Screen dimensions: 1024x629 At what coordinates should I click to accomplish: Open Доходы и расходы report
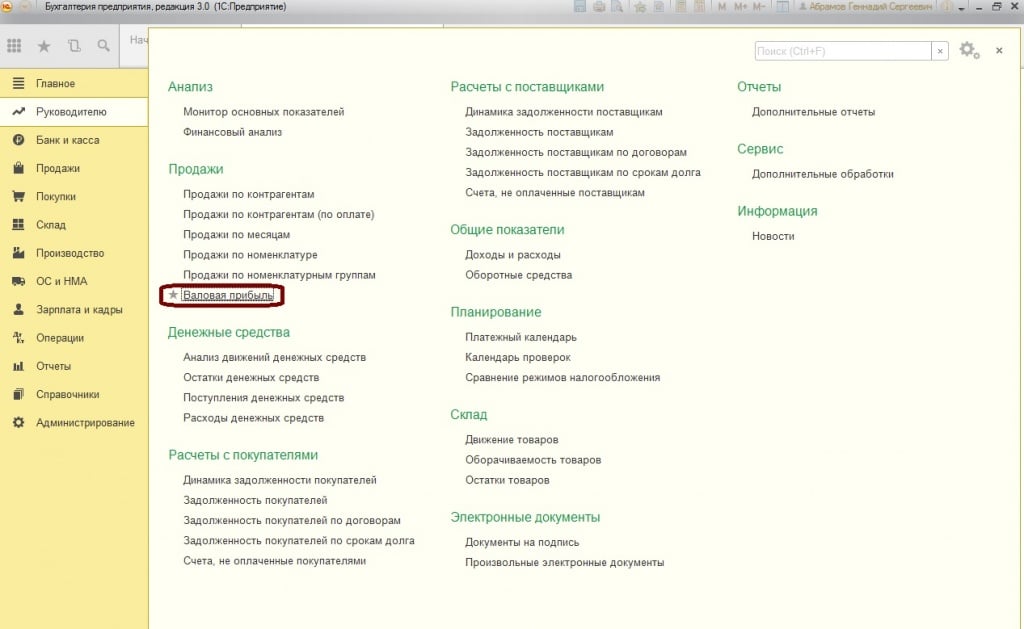(512, 255)
